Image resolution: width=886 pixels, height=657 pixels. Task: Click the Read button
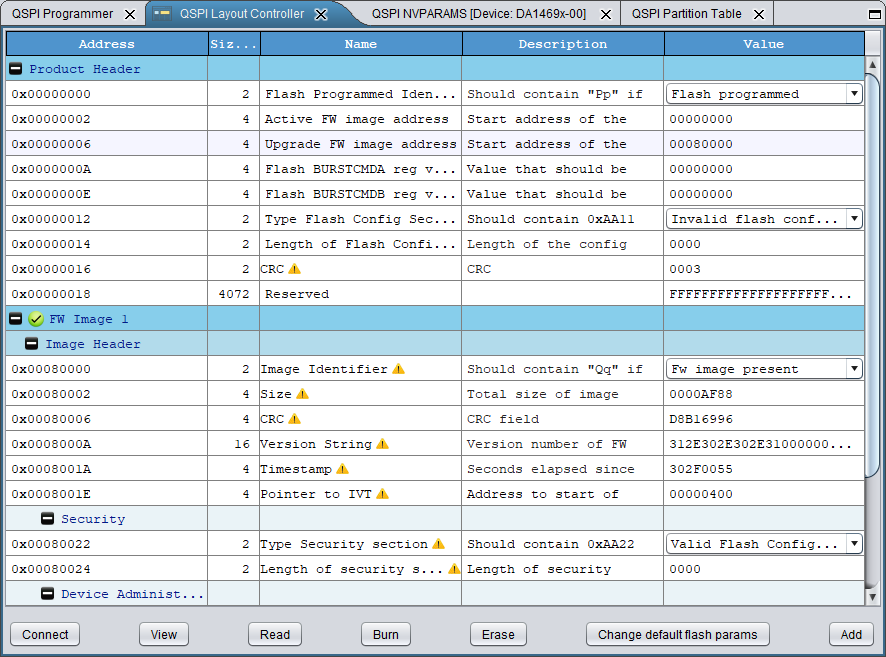(275, 634)
